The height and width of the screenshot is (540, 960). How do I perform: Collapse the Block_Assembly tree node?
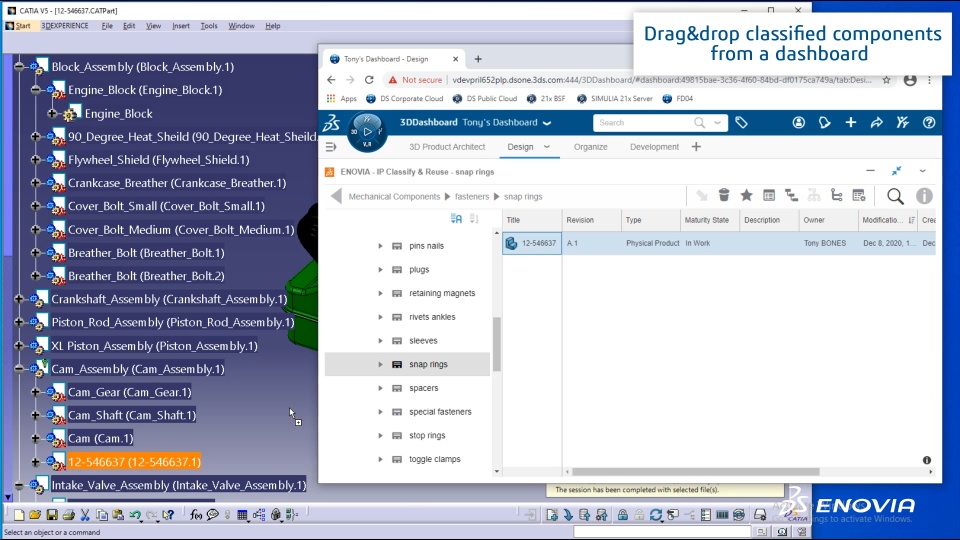point(19,66)
